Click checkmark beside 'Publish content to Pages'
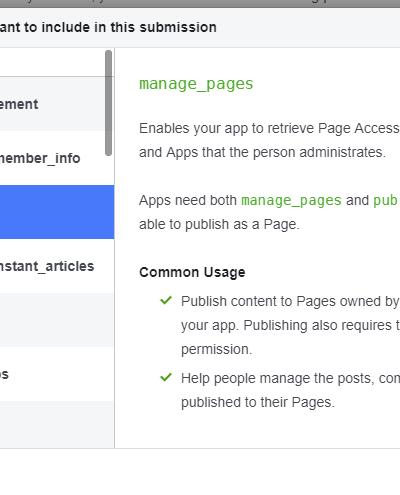 (x=166, y=300)
